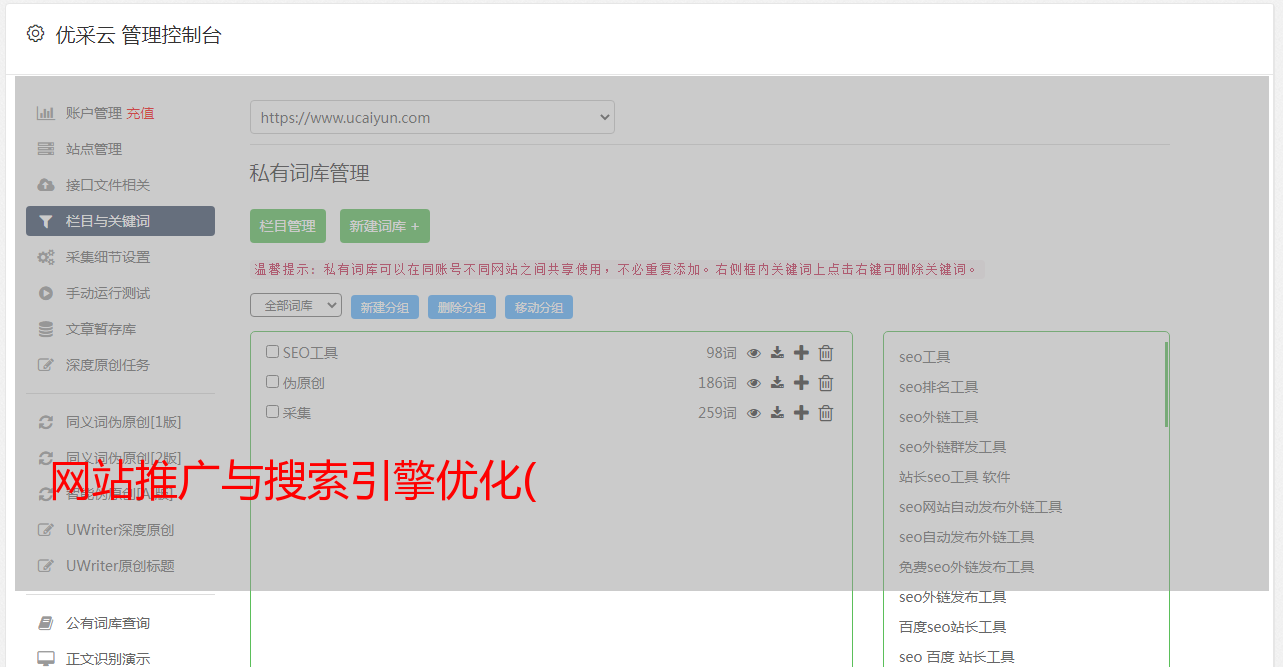Delete the 采集 library via trash icon
The image size is (1283, 667).
tap(826, 413)
